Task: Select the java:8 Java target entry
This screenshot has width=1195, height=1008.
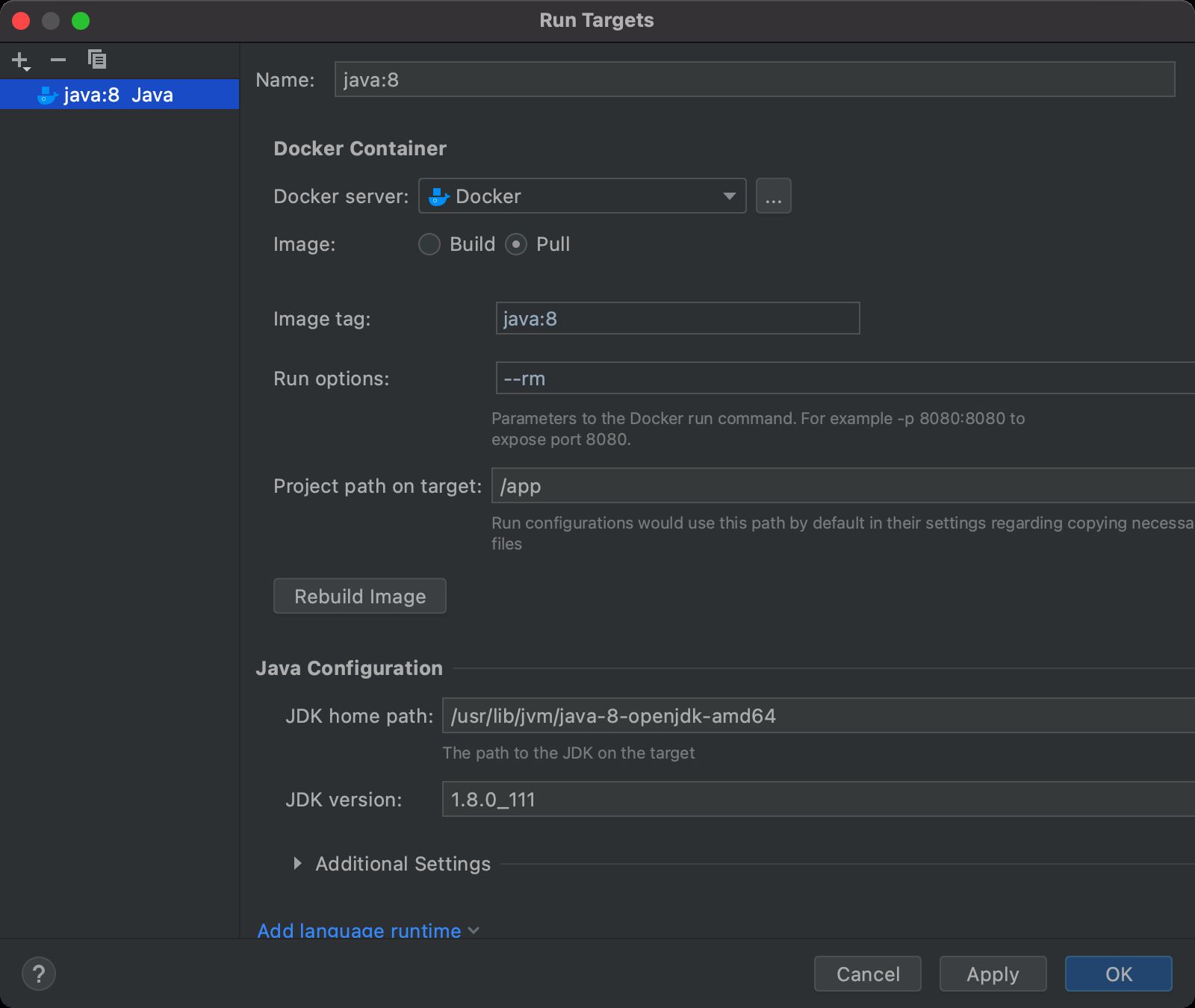Action: (119, 95)
